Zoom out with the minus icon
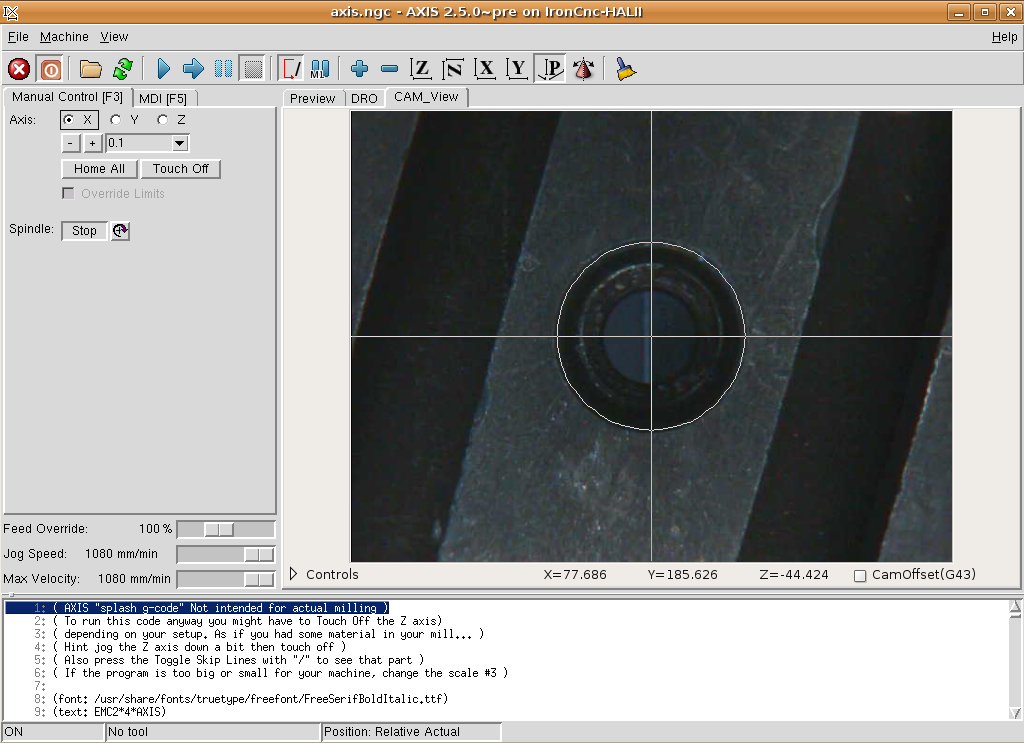 pos(389,69)
